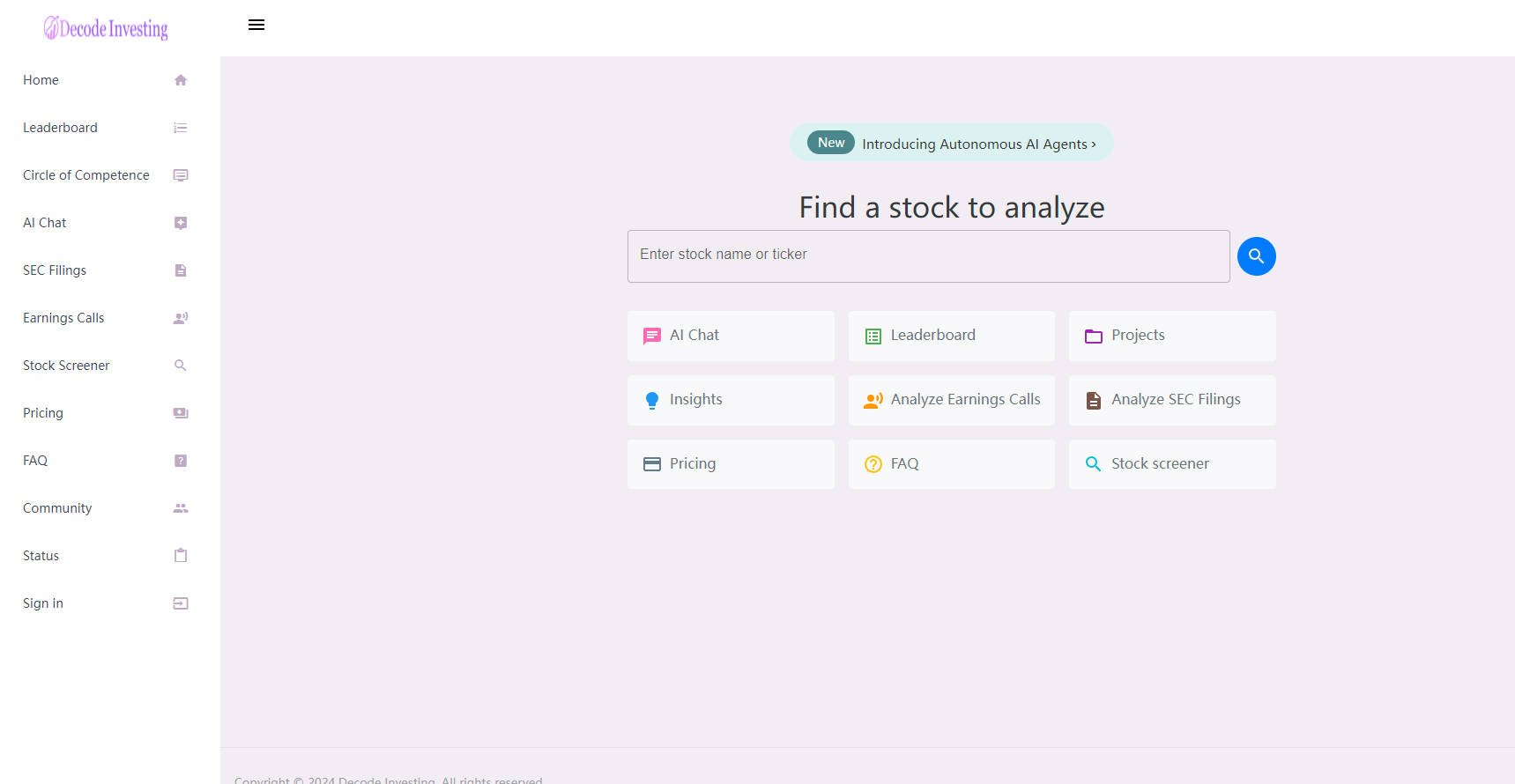
Task: Open the Analyze SEC Filings card
Action: click(x=1172, y=400)
